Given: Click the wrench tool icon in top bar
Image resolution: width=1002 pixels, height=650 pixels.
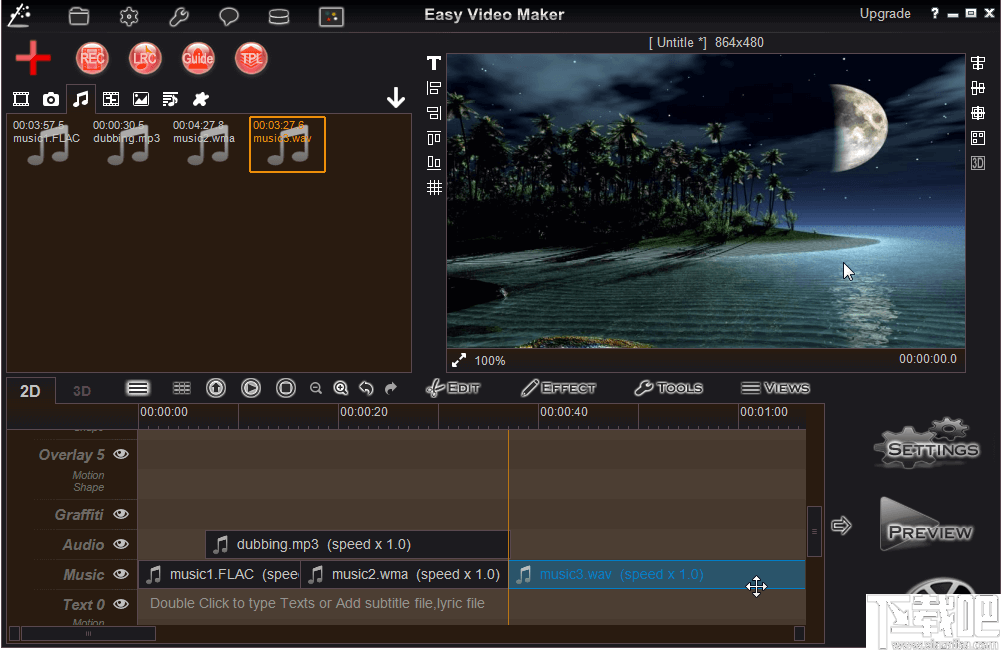Looking at the screenshot, I should tap(178, 16).
